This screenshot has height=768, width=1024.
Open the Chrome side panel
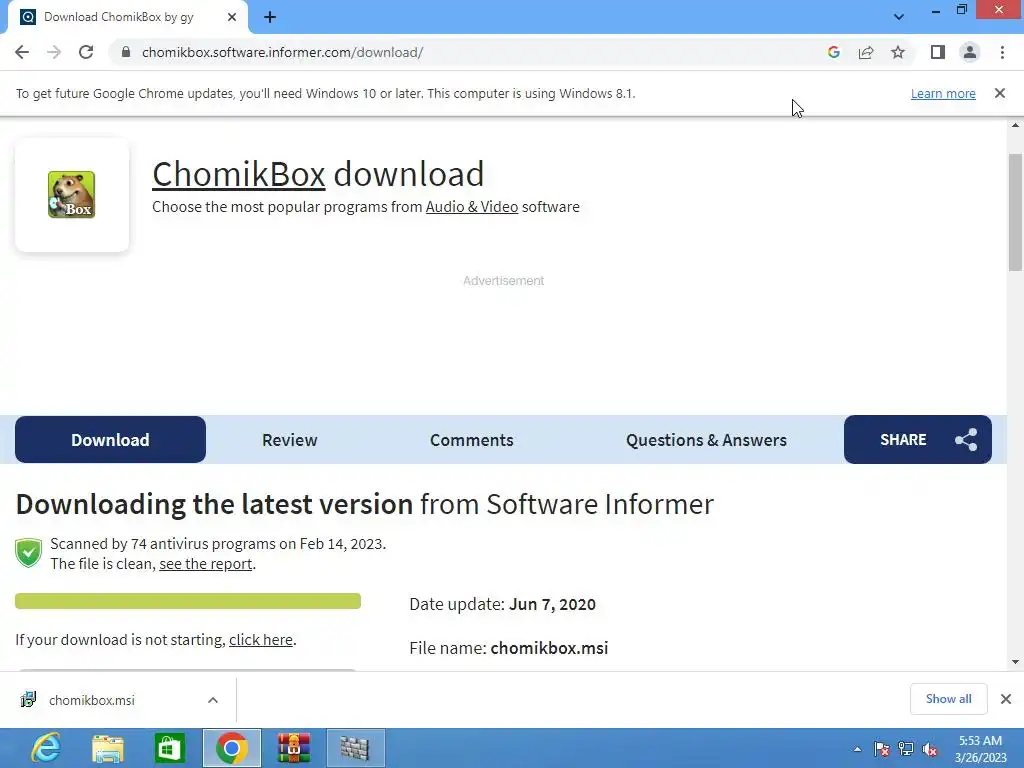click(x=938, y=52)
